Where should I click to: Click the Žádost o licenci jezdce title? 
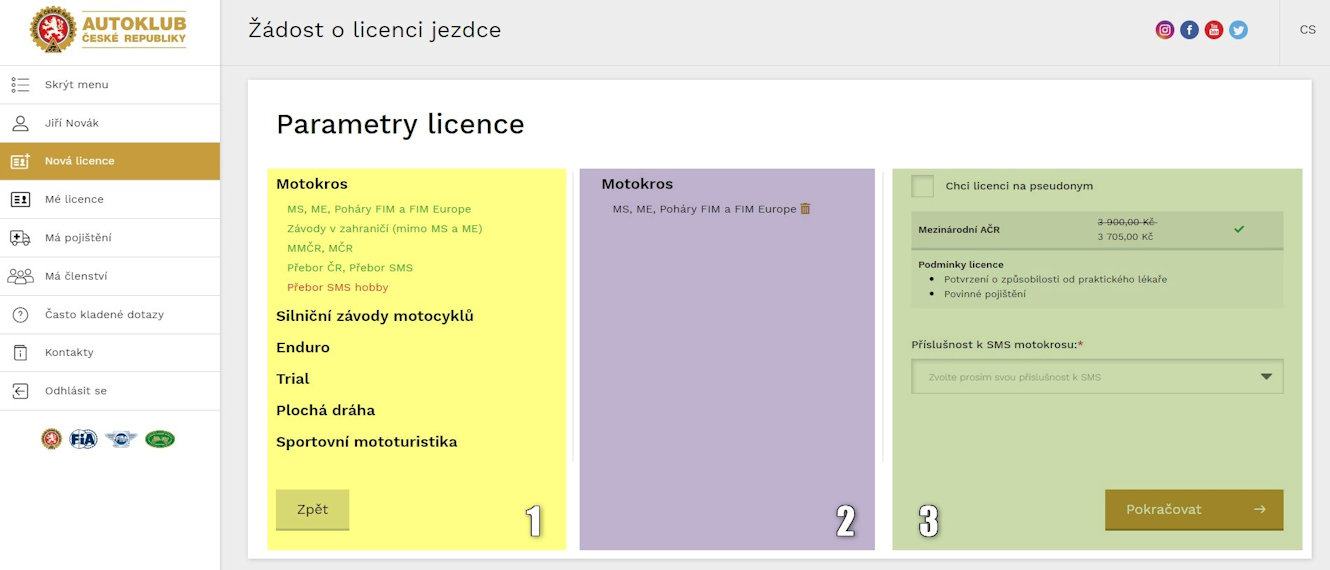tap(375, 30)
